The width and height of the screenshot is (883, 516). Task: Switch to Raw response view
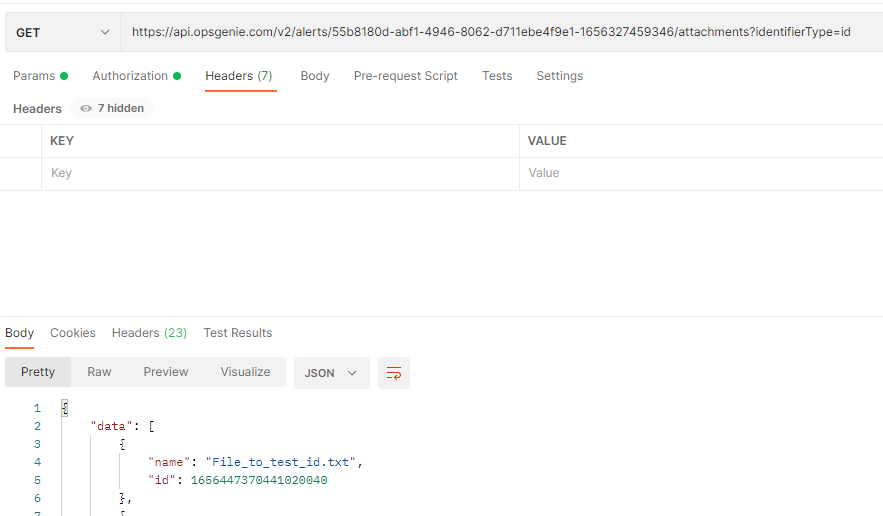[99, 372]
